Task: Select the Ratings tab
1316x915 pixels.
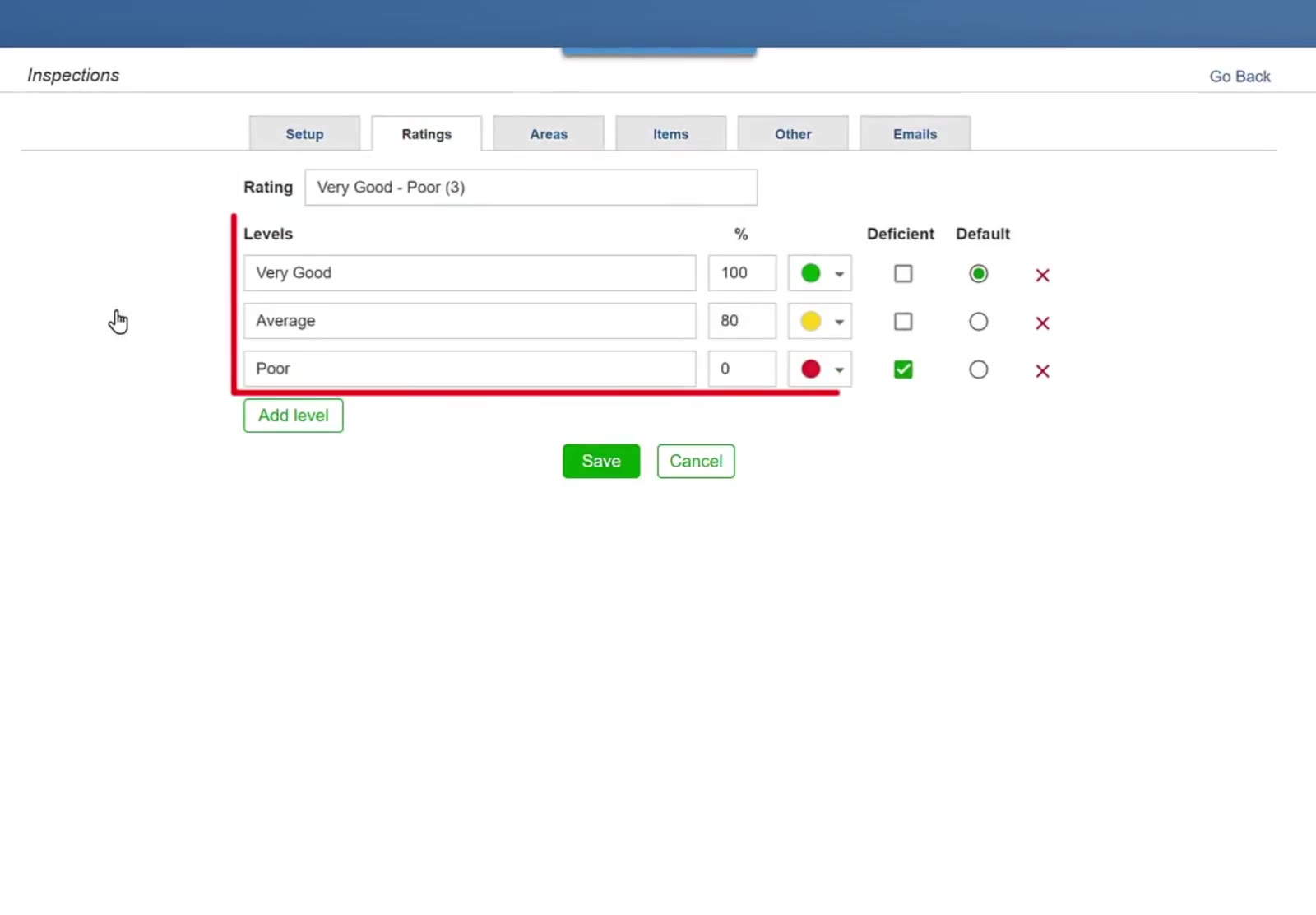Action: click(x=426, y=133)
